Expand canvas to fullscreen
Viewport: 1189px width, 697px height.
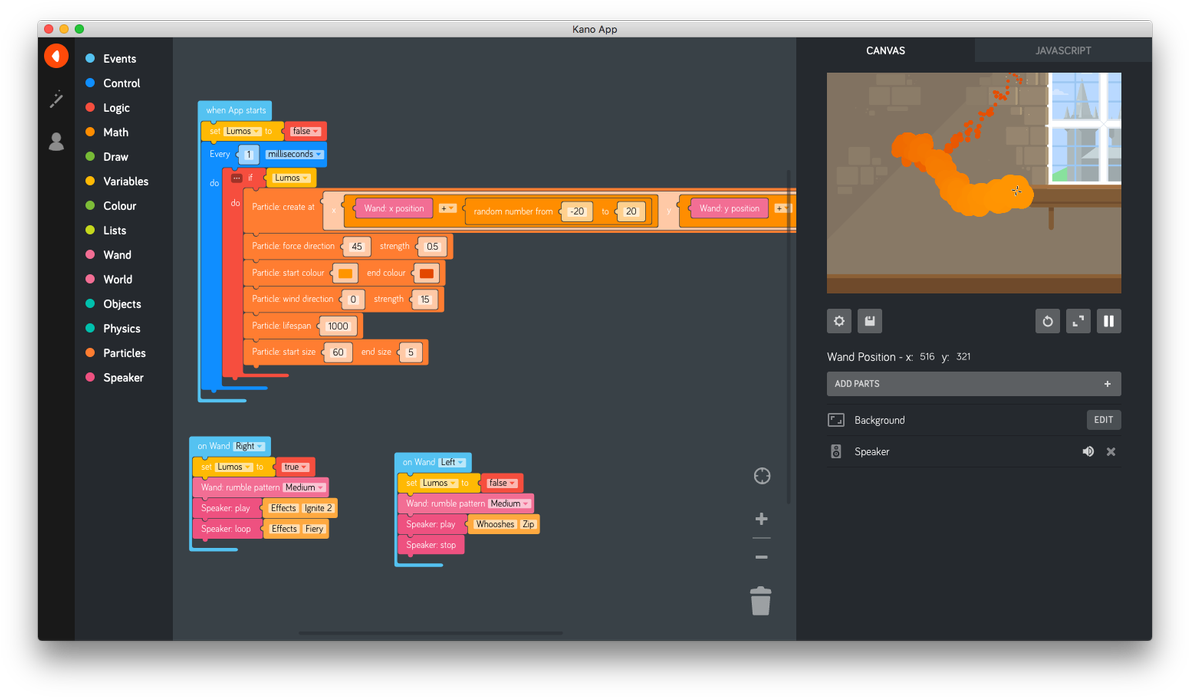(x=1078, y=321)
